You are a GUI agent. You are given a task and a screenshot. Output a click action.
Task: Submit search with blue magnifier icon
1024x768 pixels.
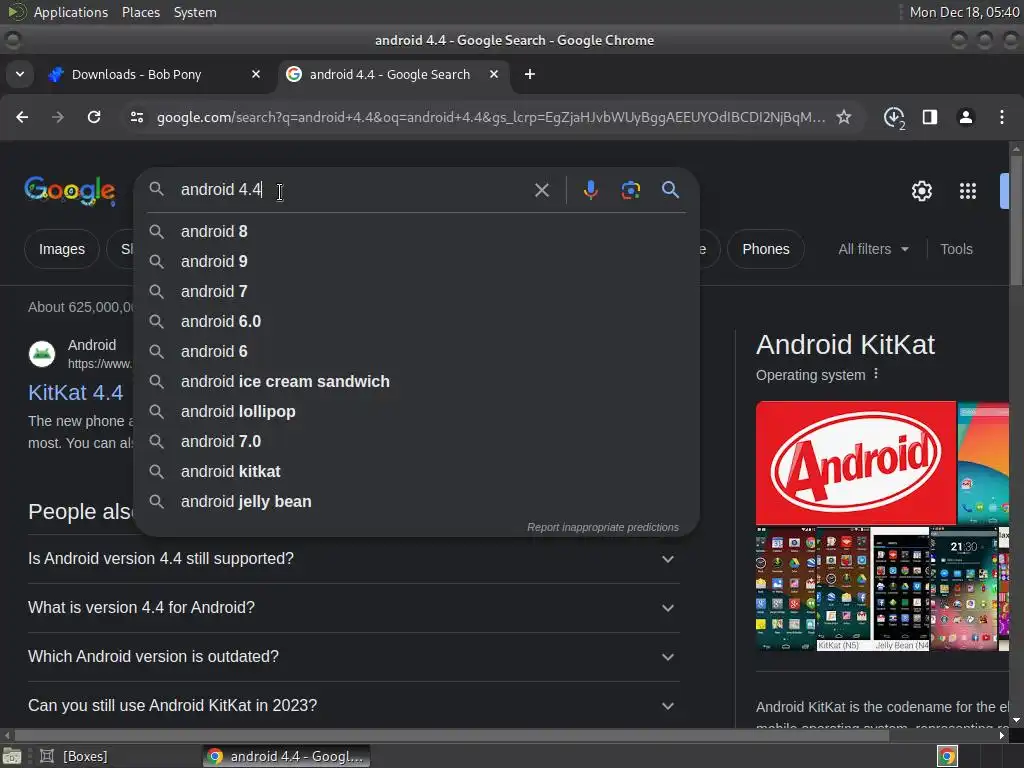point(670,190)
